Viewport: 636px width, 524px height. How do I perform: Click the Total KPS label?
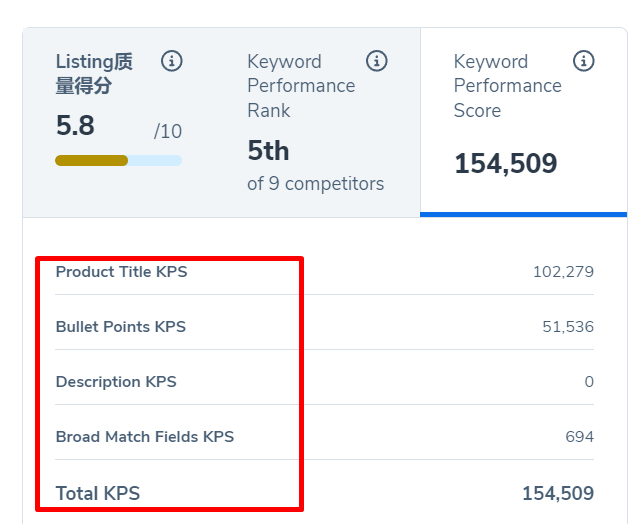(98, 493)
